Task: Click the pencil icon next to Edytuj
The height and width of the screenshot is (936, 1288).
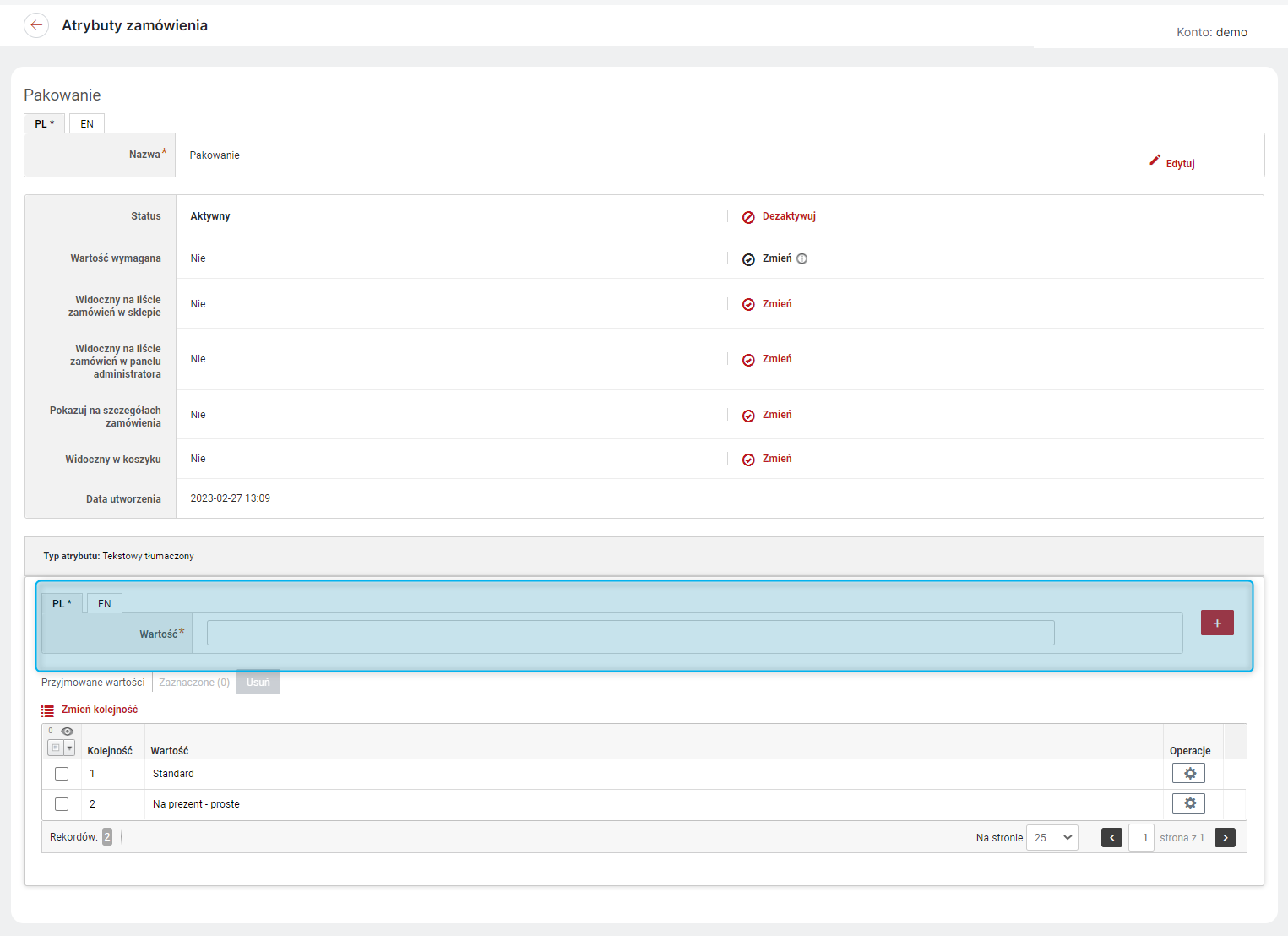Action: (x=1155, y=160)
